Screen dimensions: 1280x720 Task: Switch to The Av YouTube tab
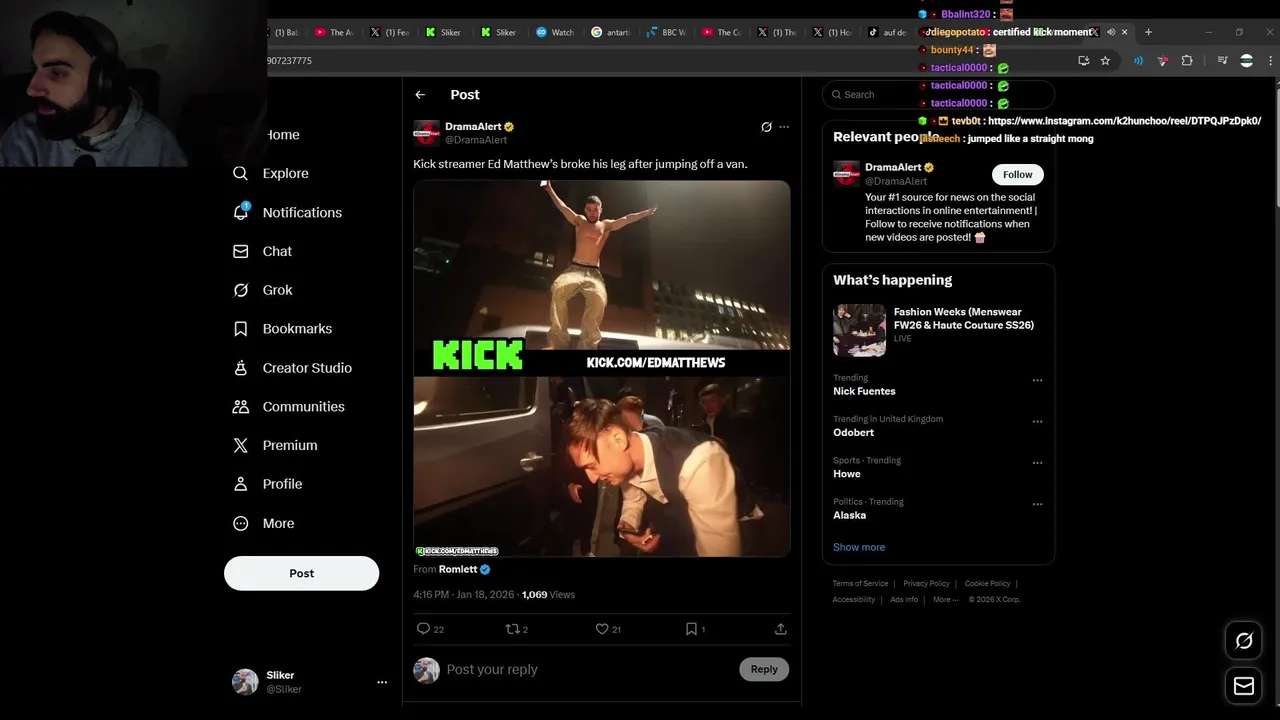click(x=334, y=32)
